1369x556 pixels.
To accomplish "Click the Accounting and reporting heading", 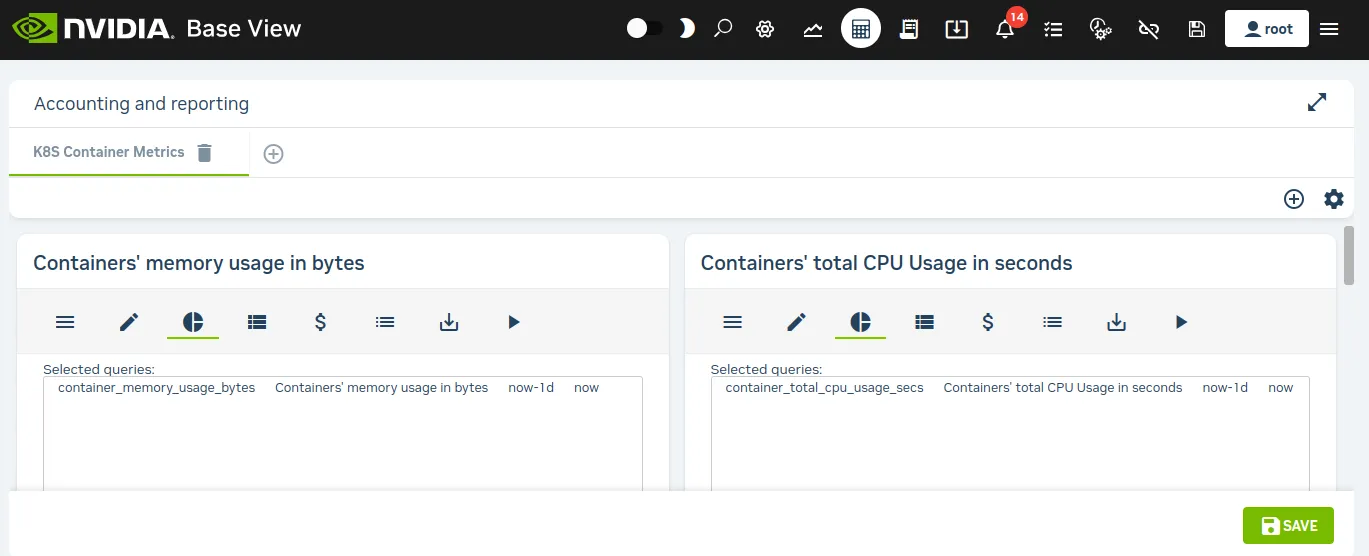I will 141,104.
